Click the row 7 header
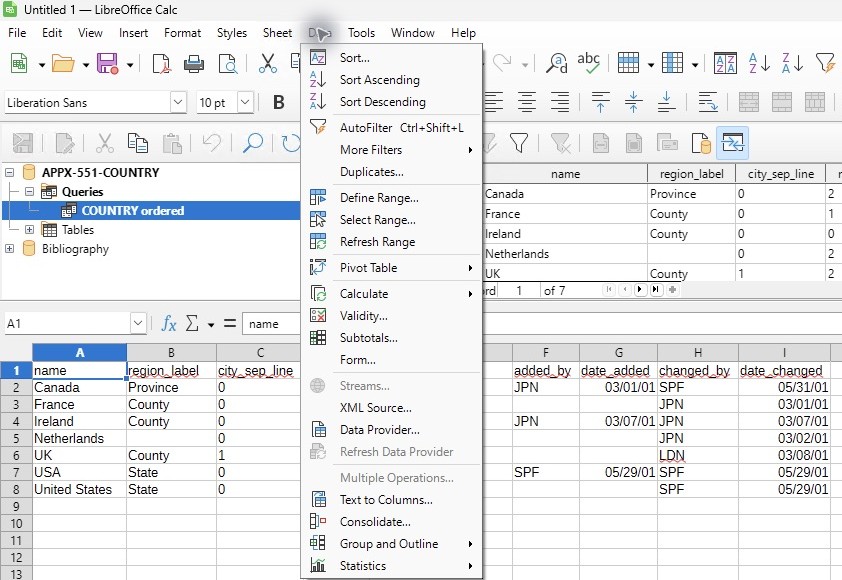 click(16, 473)
